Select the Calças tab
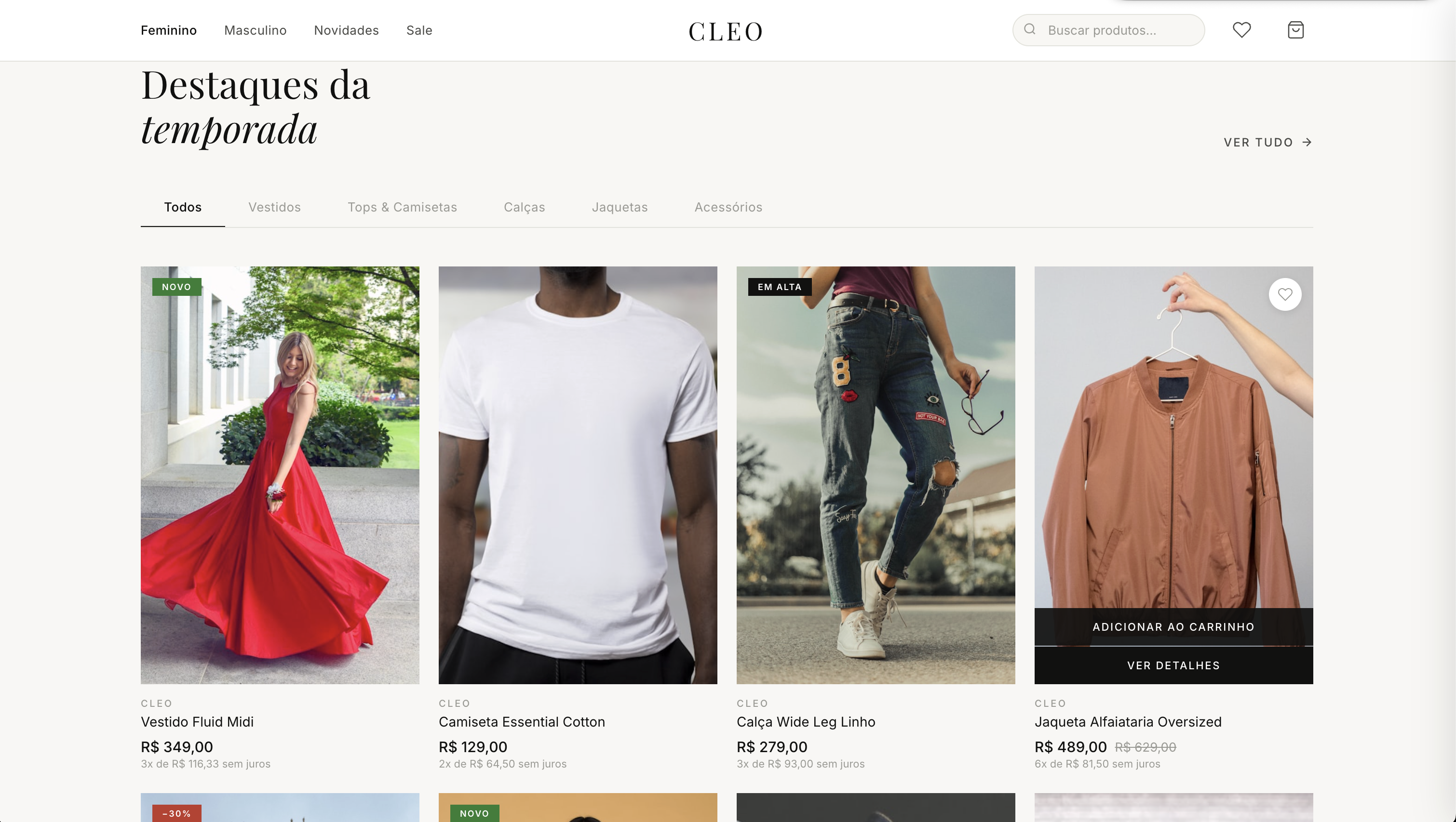Screen dimensions: 1456x822 click(x=525, y=207)
